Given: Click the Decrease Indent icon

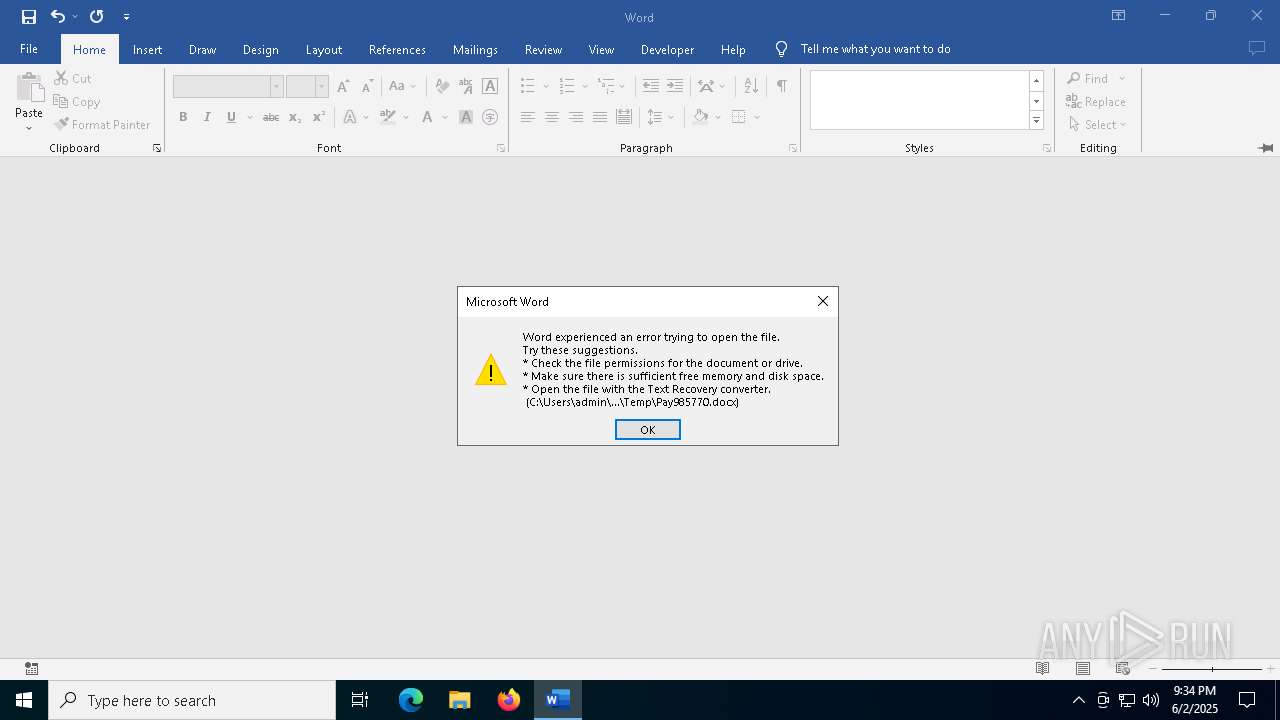Looking at the screenshot, I should [x=651, y=86].
